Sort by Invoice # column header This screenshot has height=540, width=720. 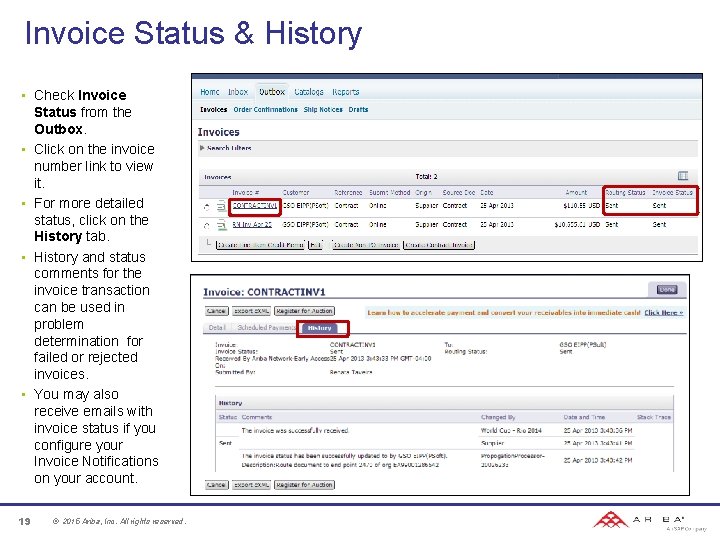tap(246, 192)
